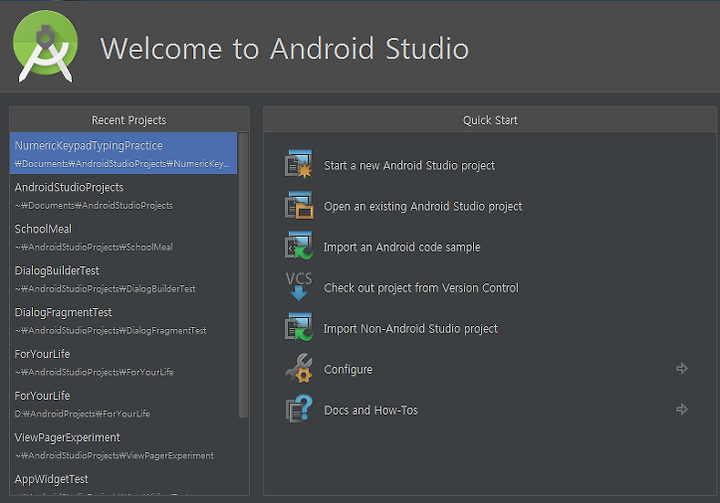
Task: Click the VCS checkout arrow icon
Action: [x=298, y=286]
